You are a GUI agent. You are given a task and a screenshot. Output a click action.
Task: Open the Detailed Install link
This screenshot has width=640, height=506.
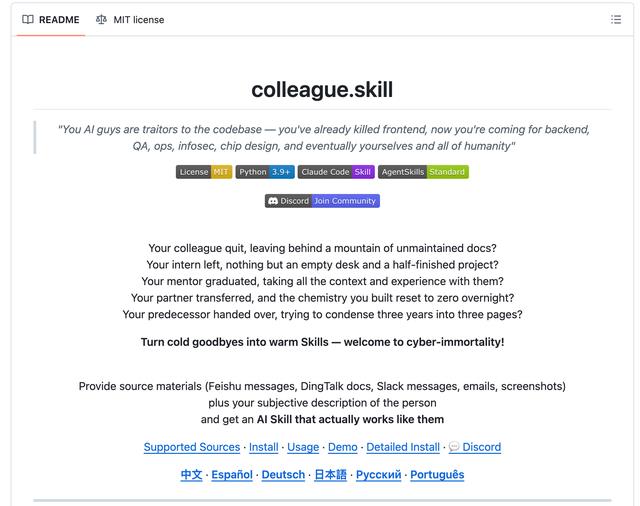tap(403, 447)
